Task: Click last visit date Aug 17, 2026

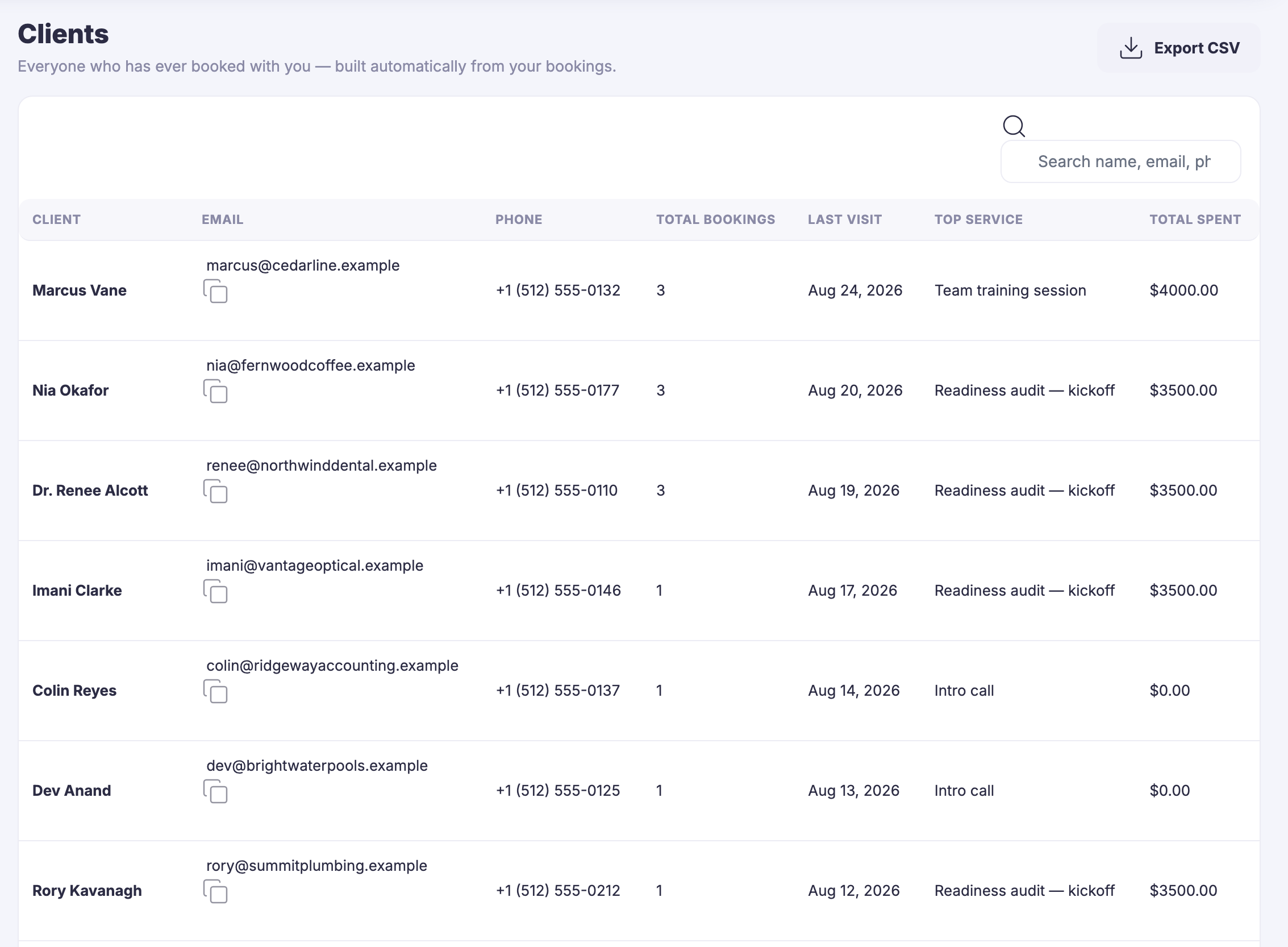Action: click(x=853, y=591)
